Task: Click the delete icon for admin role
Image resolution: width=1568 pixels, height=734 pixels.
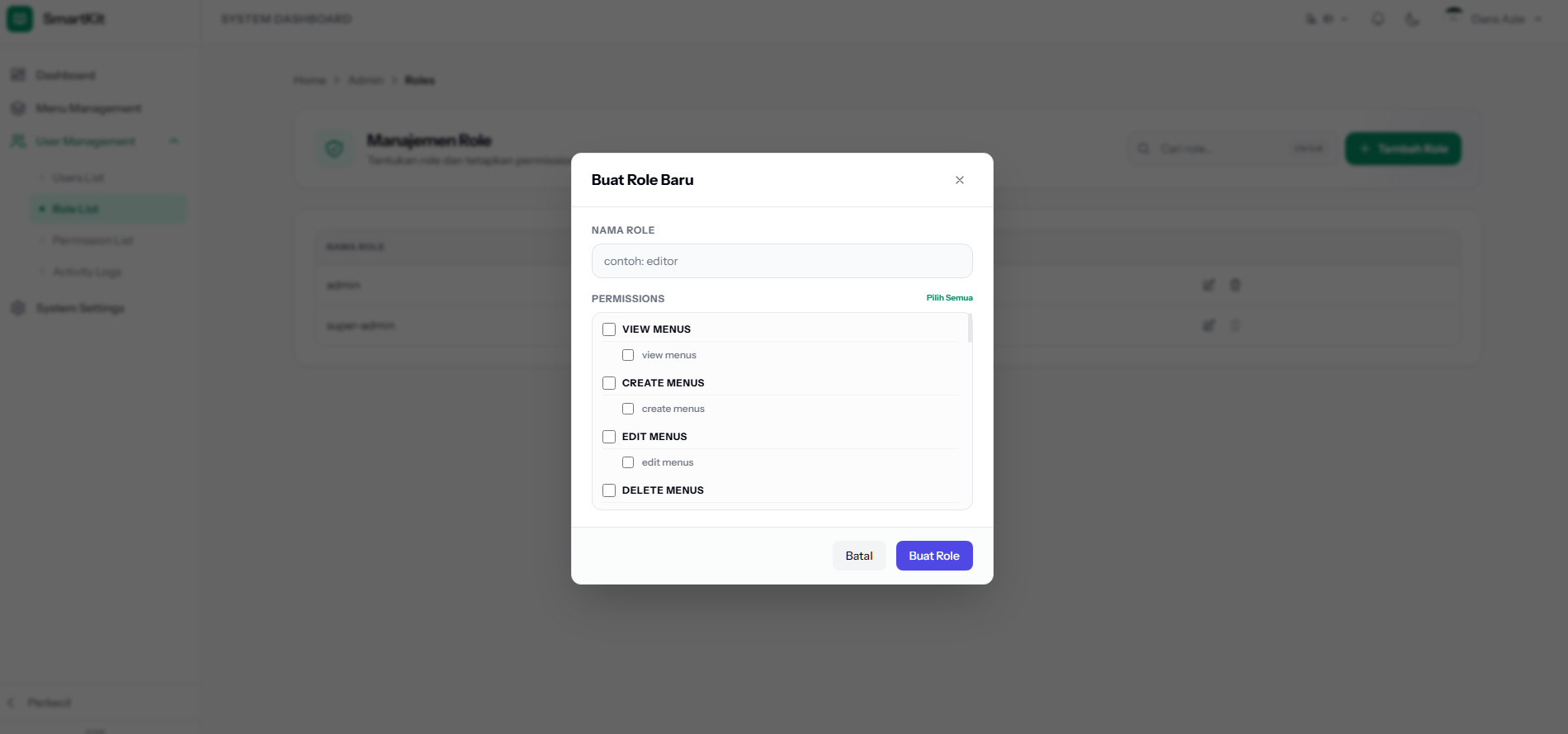Action: pyautogui.click(x=1235, y=285)
